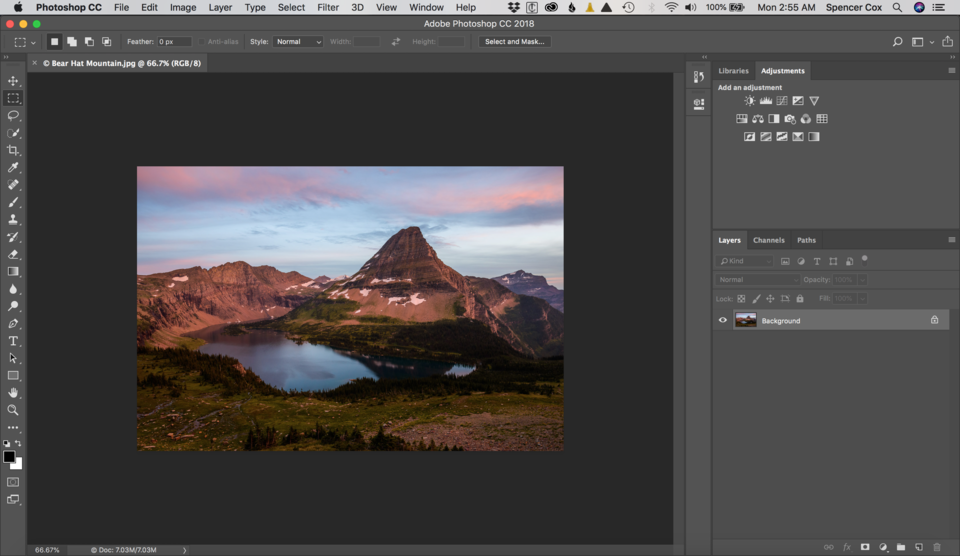Select the Crop tool
The image size is (960, 556).
click(x=13, y=150)
